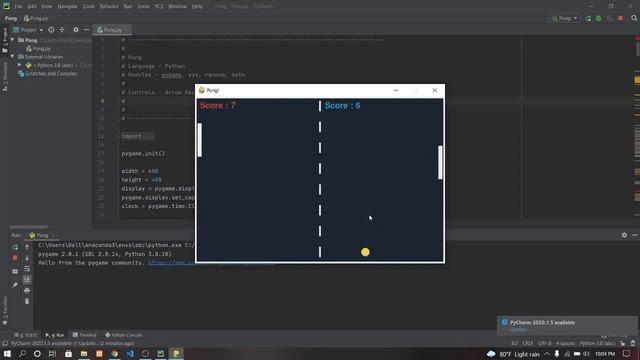Run Pong with the green toolbar run icon
This screenshot has width=640, height=360.
point(588,18)
